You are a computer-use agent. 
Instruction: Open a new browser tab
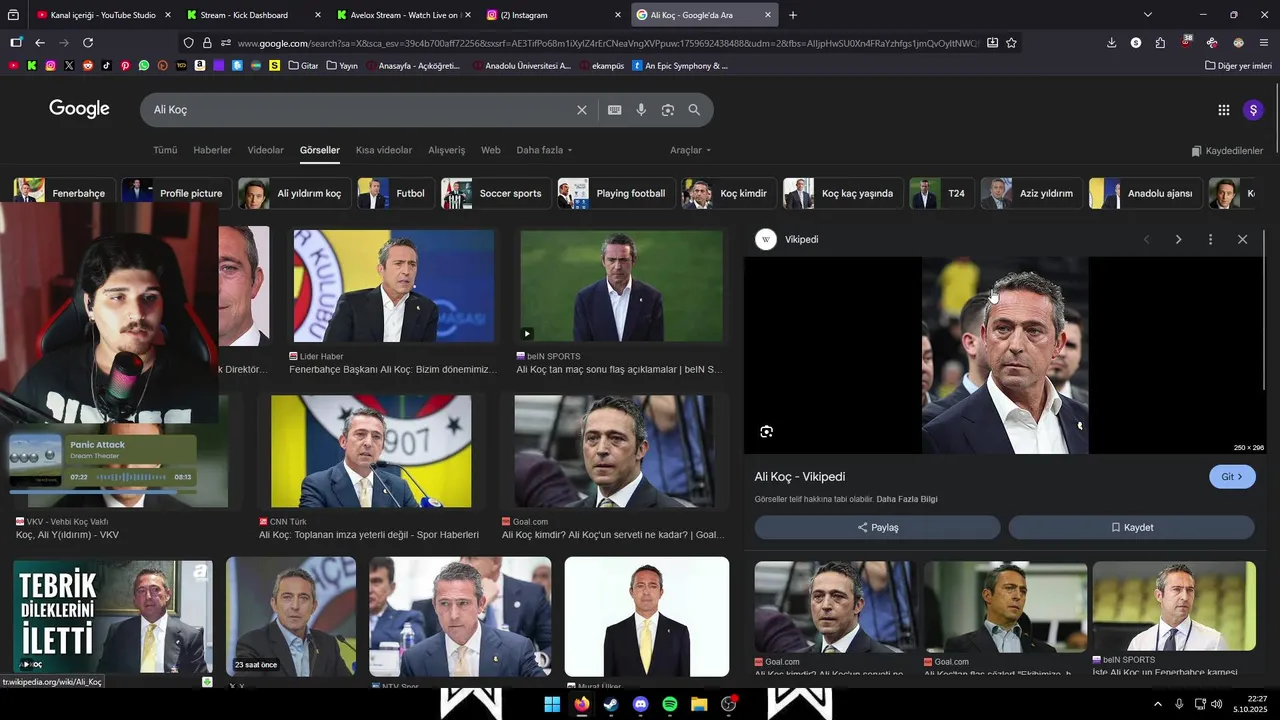tap(793, 15)
